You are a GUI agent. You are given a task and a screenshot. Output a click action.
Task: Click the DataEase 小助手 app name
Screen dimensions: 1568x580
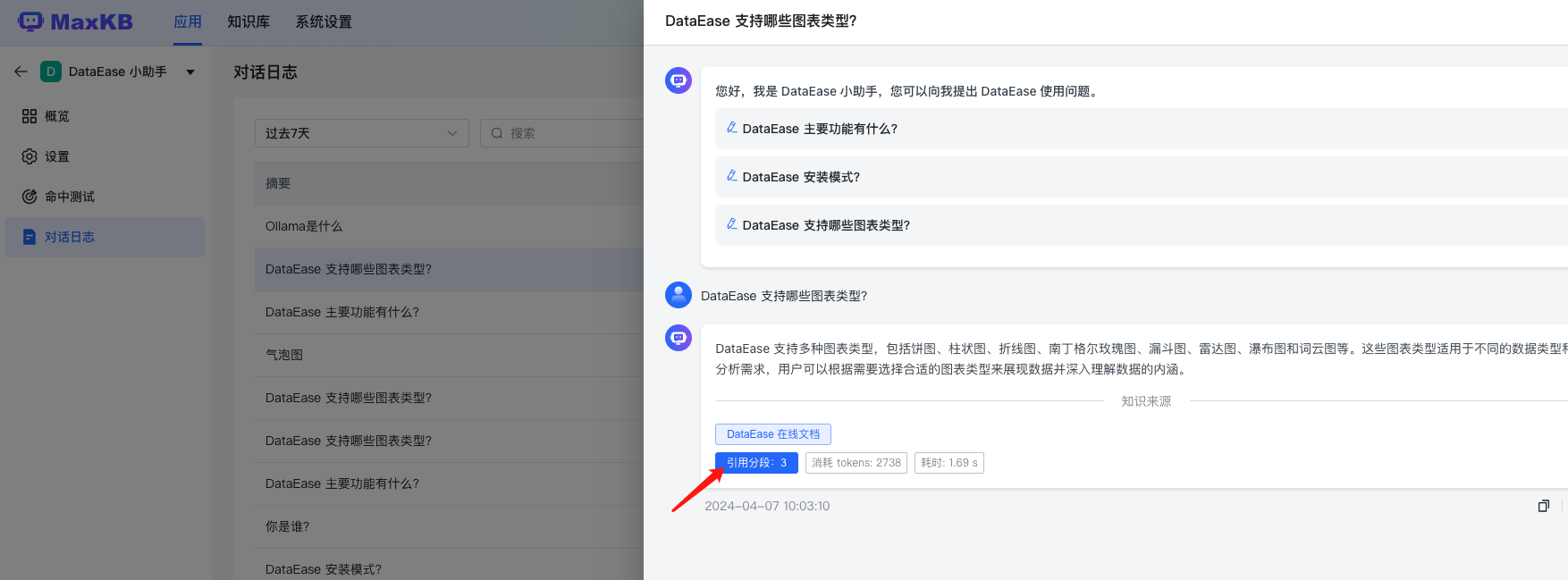pyautogui.click(x=117, y=71)
